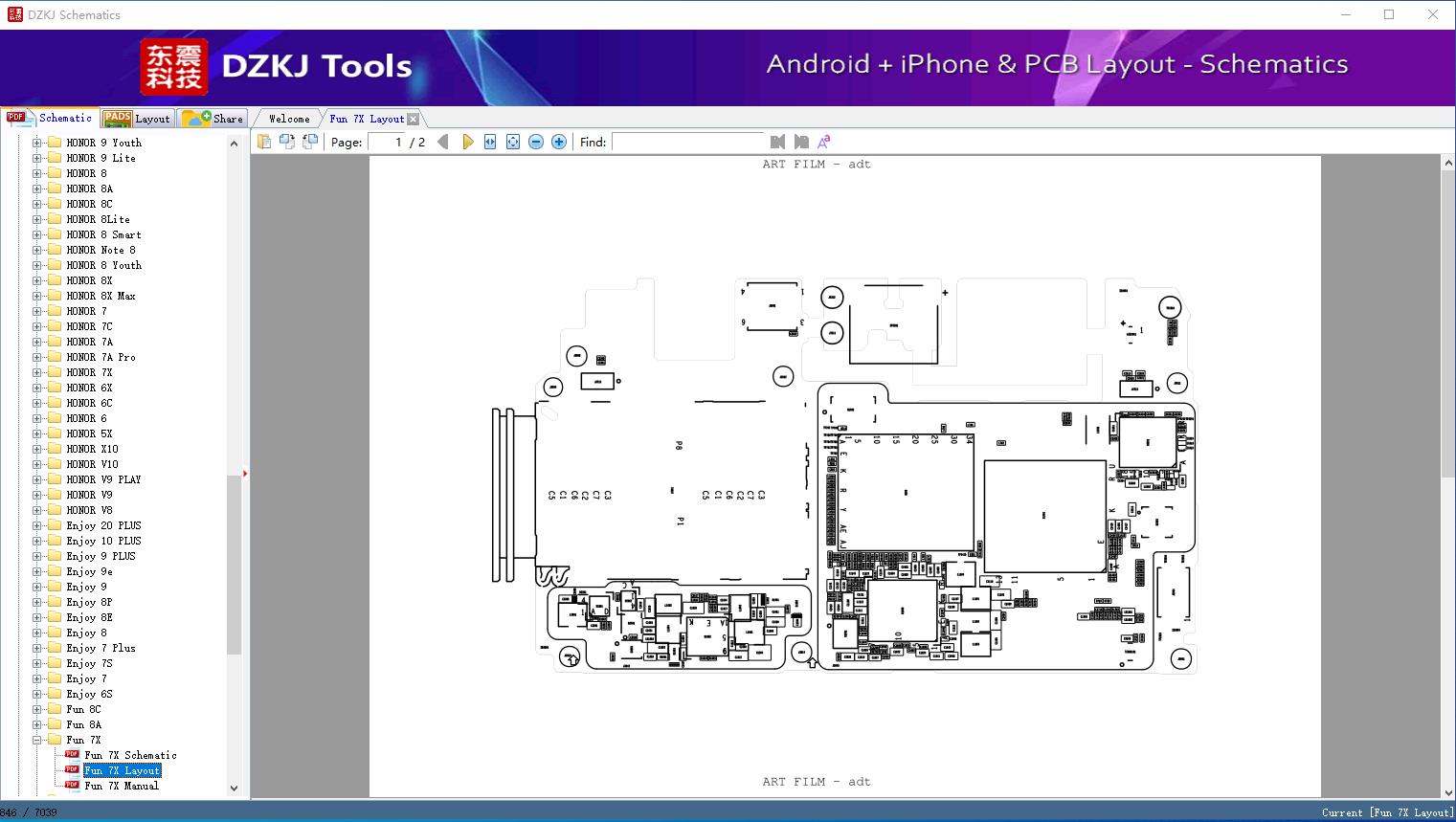Select the HONOR 9 Lite folder
Screen dimensions: 1456x822
101,158
